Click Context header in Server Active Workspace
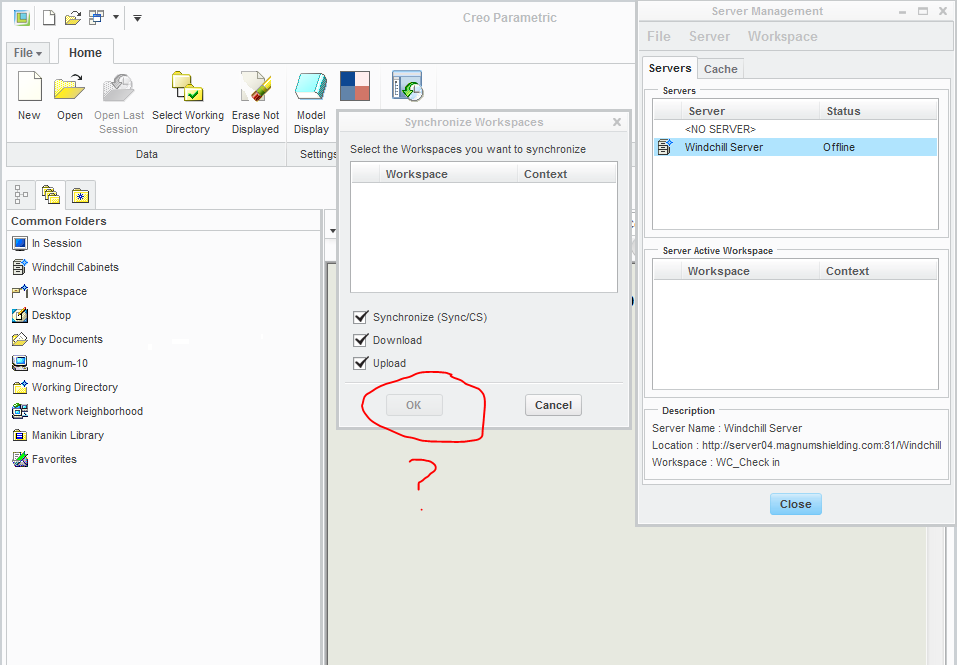Viewport: 957px width, 665px height. [x=878, y=271]
